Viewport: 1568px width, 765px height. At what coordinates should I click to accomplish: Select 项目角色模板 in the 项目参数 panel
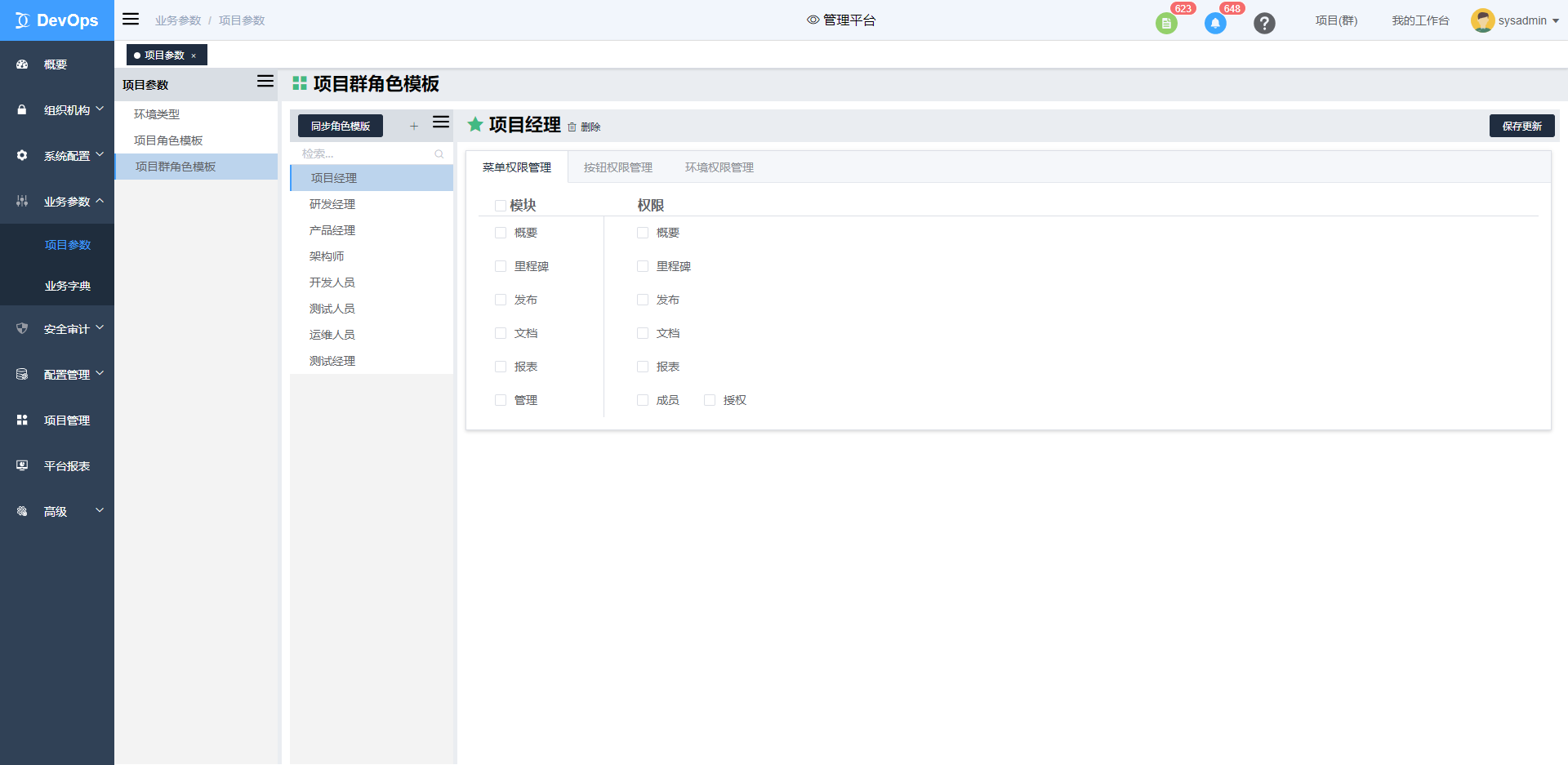point(196,140)
